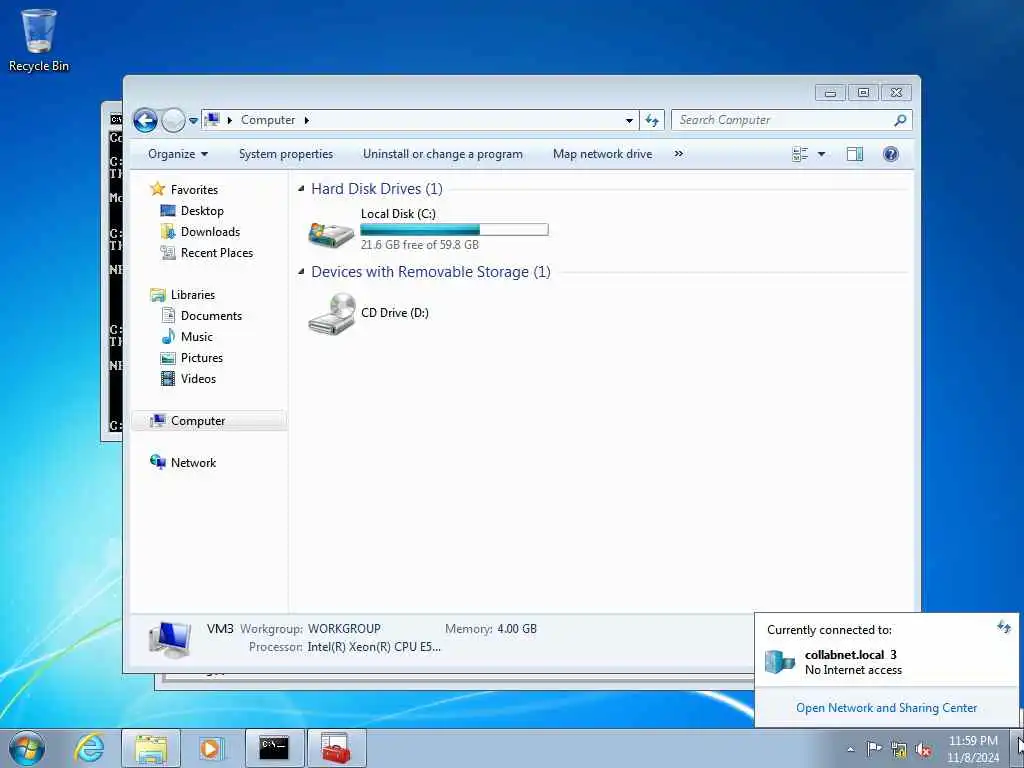Viewport: 1024px width, 768px height.
Task: Click the Favorites star icon
Action: tap(157, 189)
